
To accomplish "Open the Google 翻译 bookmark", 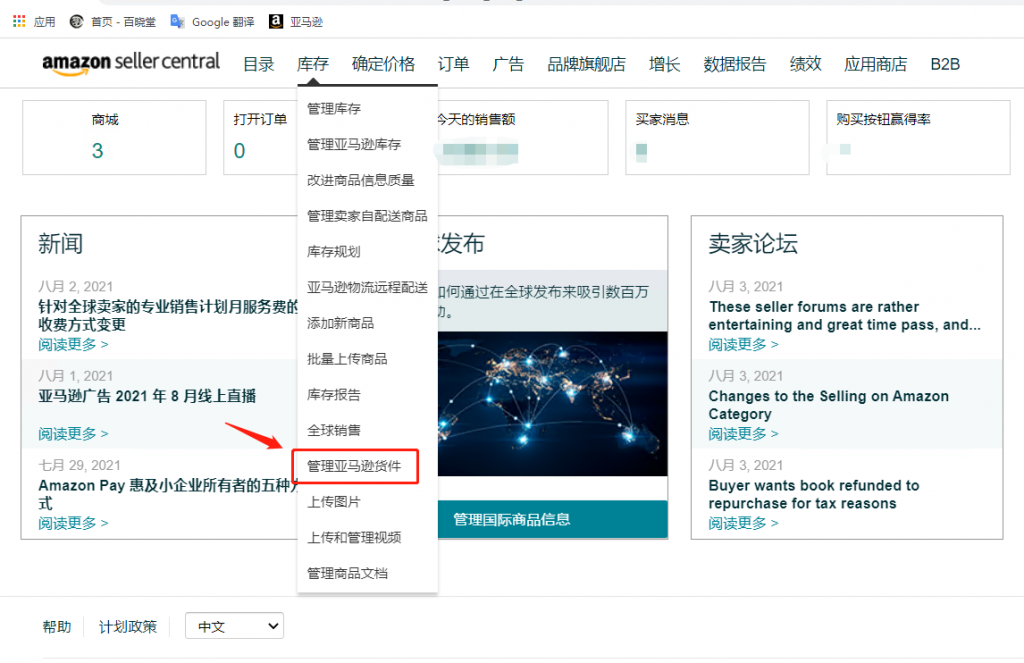I will (x=212, y=22).
